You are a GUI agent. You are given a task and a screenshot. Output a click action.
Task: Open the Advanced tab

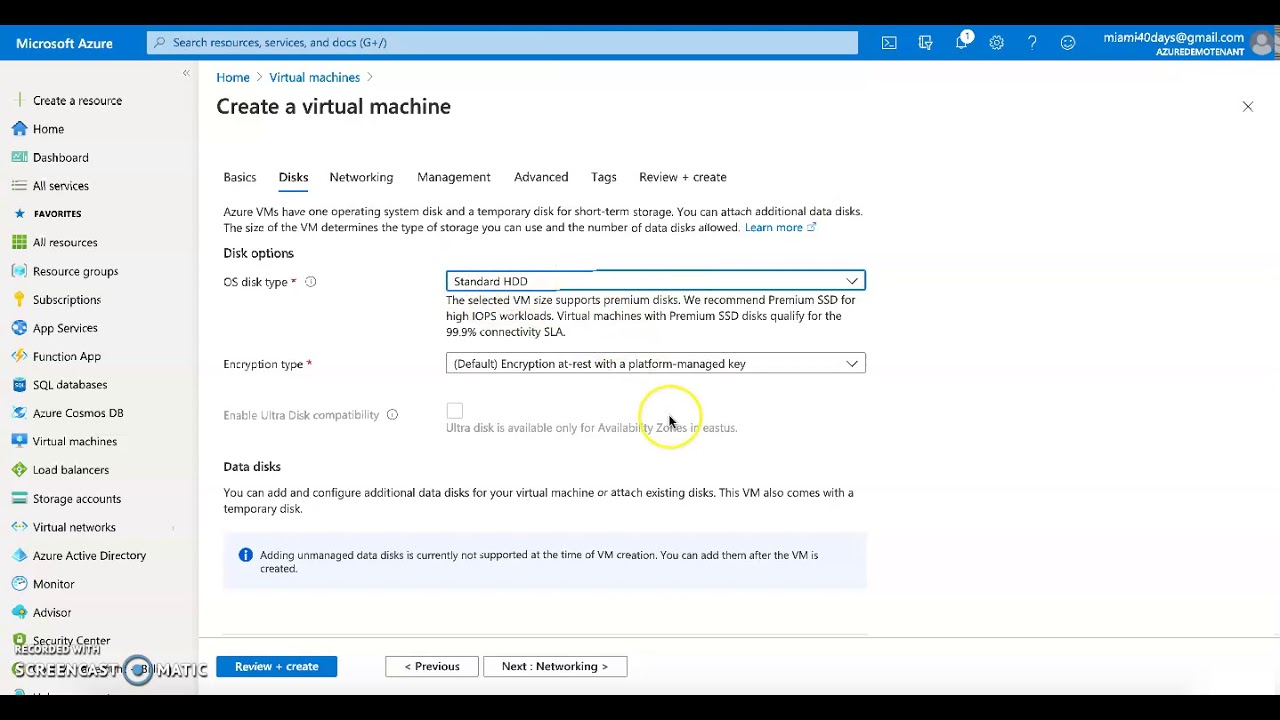pyautogui.click(x=541, y=177)
